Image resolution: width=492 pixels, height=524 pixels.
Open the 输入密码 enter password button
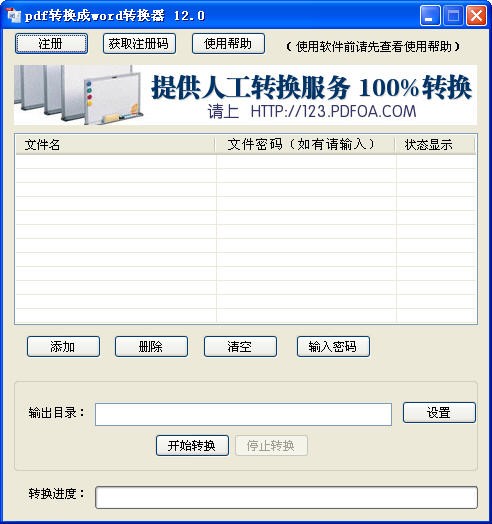pos(333,347)
